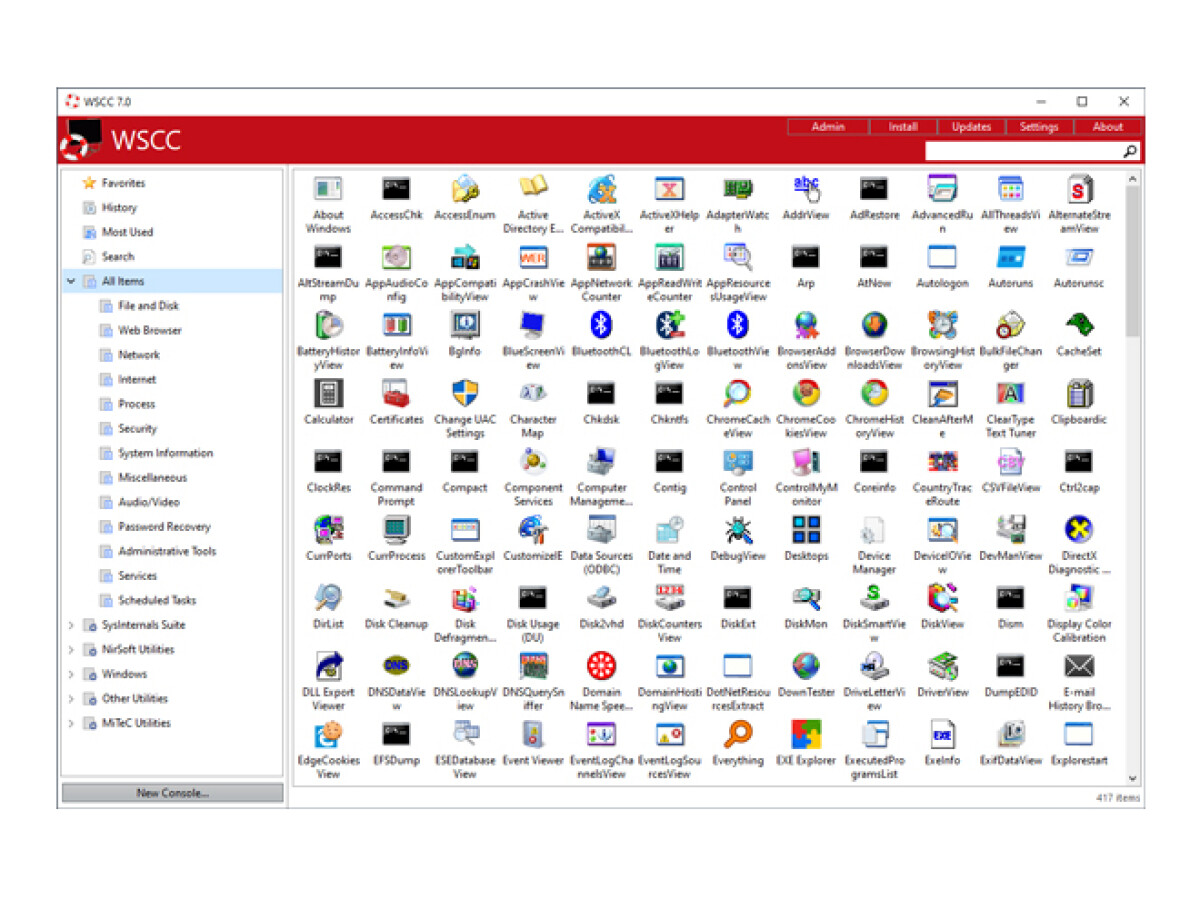Image resolution: width=1200 pixels, height=900 pixels.
Task: Open the About menu
Action: pyautogui.click(x=1107, y=127)
